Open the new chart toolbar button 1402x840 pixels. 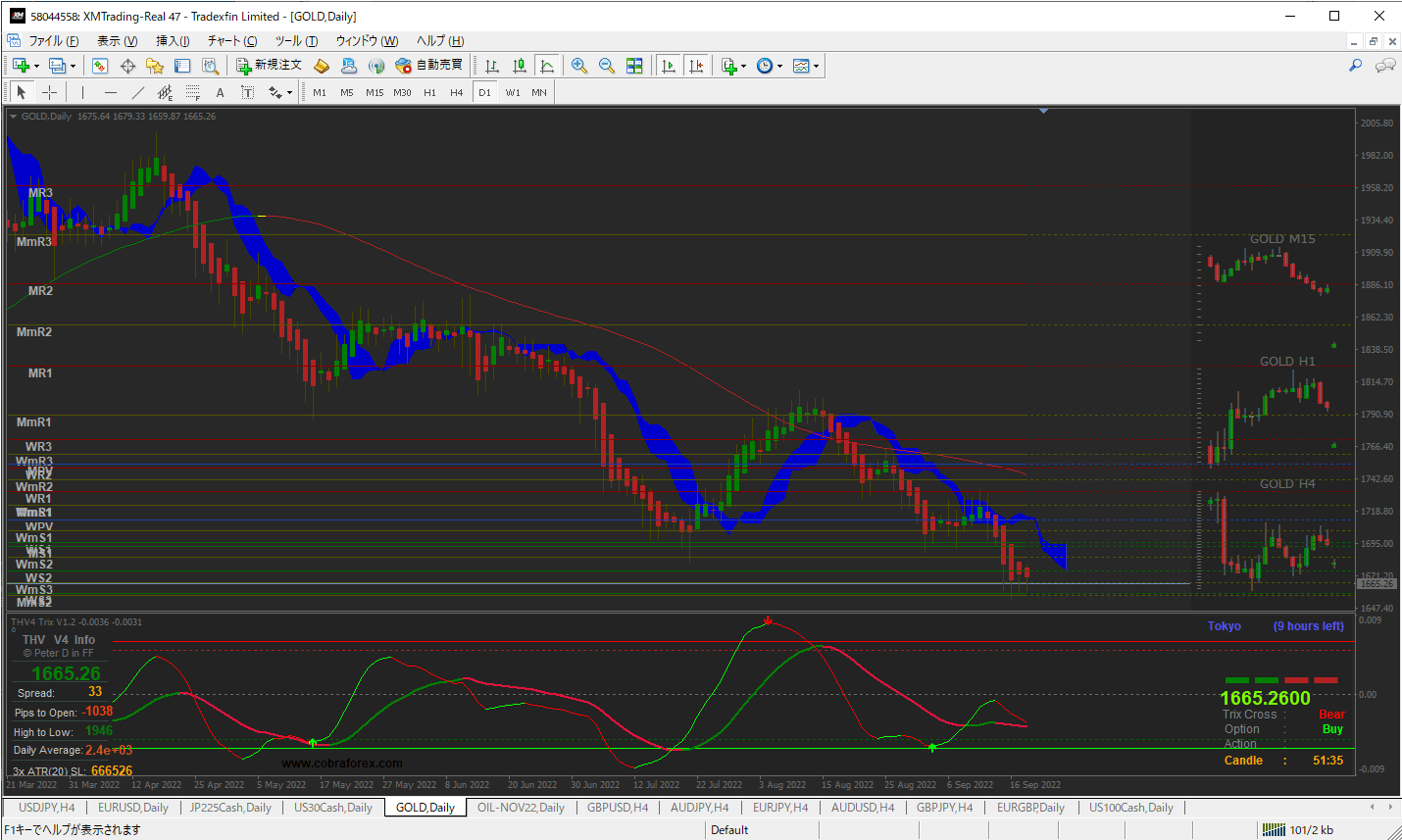21,66
